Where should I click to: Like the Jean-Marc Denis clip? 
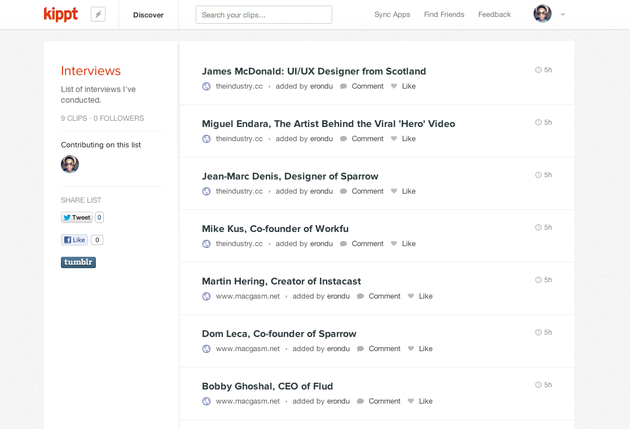(403, 191)
